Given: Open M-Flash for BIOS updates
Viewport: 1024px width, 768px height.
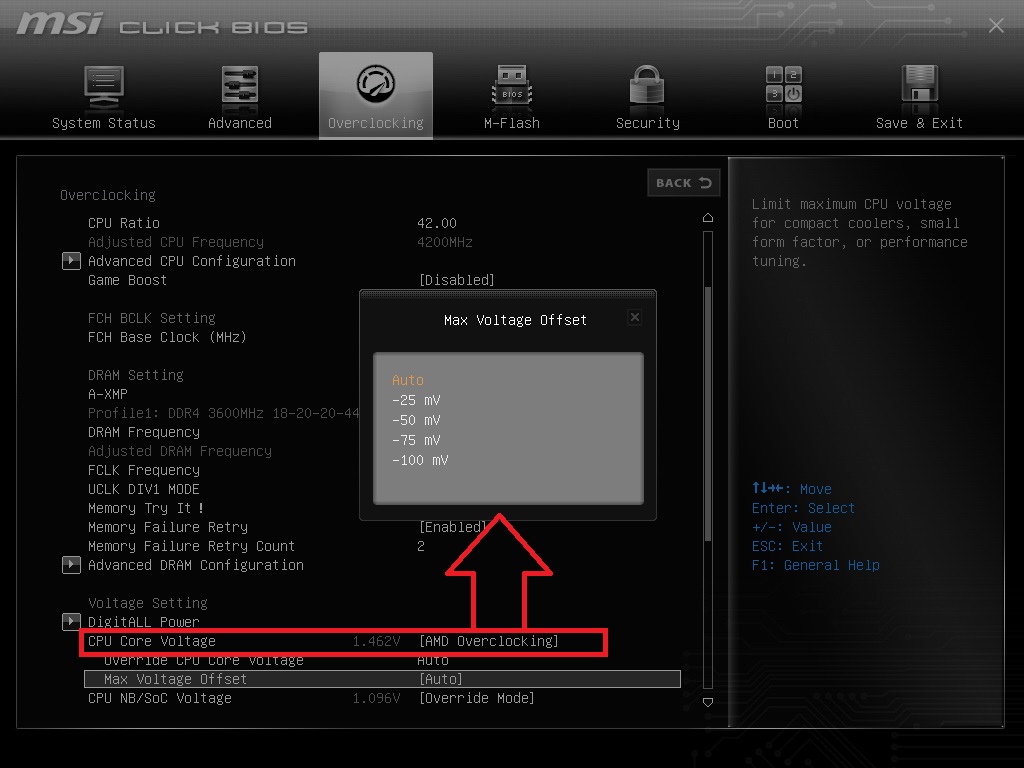Looking at the screenshot, I should [x=511, y=96].
